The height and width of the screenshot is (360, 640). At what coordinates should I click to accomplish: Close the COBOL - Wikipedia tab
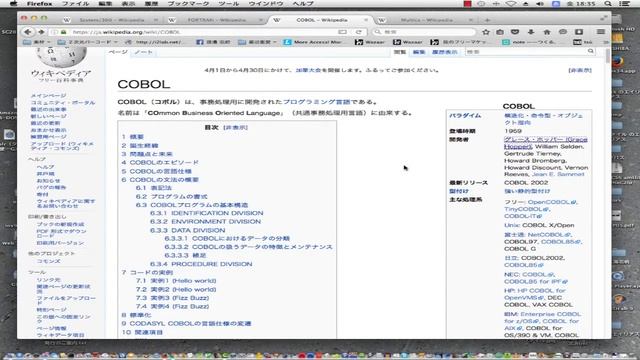(366, 20)
